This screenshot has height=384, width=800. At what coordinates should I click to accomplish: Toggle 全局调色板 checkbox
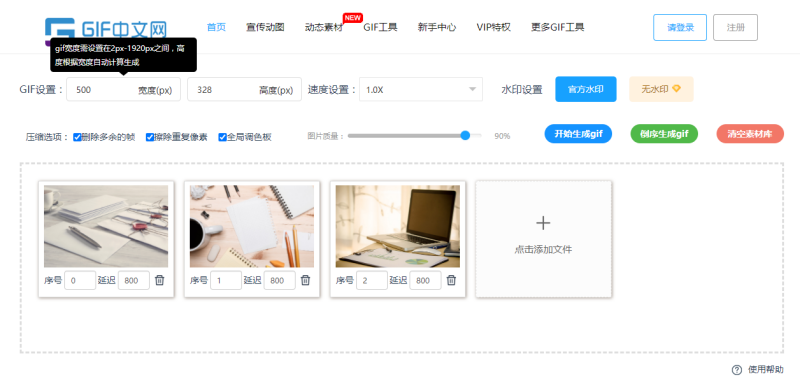pyautogui.click(x=222, y=137)
